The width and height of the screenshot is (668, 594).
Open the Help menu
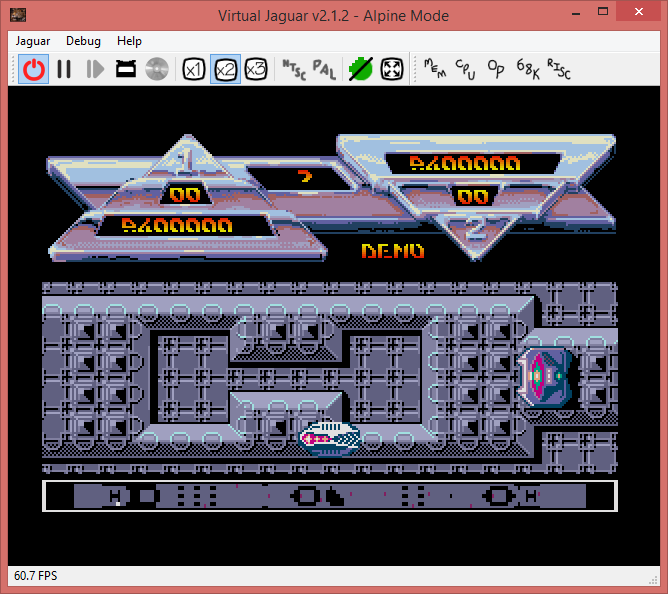(x=129, y=41)
